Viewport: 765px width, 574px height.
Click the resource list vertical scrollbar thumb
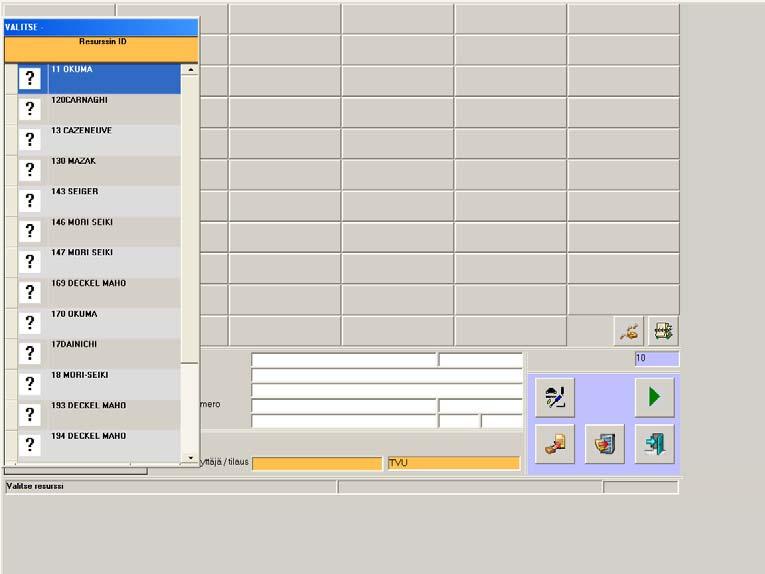(190, 218)
